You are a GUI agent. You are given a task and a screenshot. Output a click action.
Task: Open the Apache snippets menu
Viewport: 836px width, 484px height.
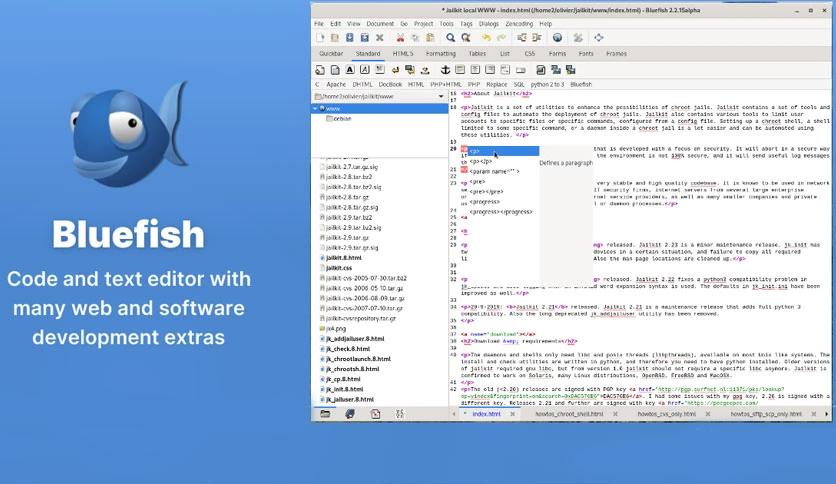[336, 85]
